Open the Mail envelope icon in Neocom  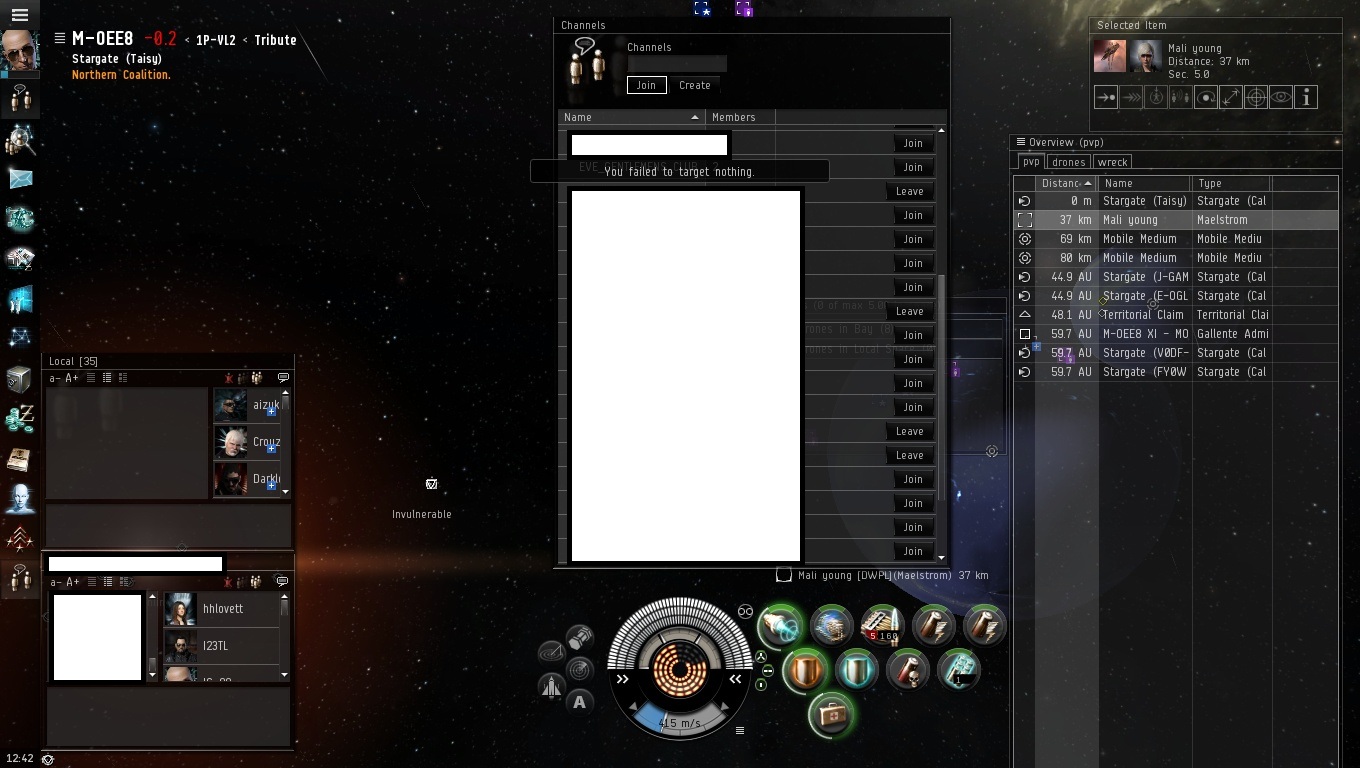(20, 179)
